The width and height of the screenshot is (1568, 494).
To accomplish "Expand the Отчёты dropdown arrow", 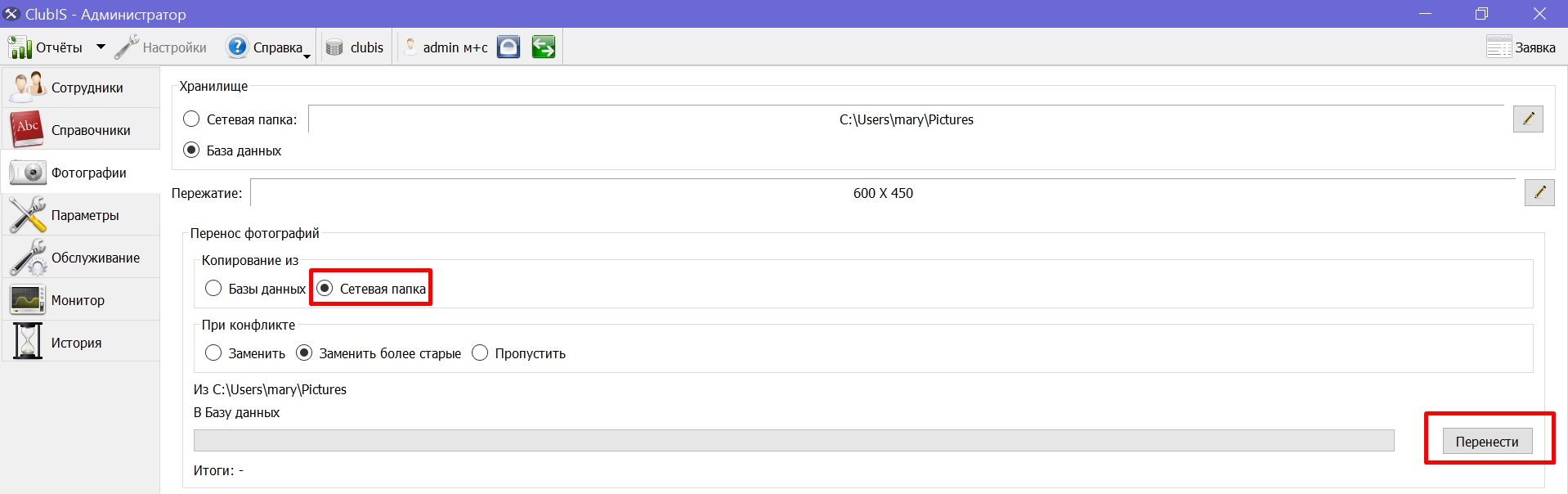I will coord(101,47).
